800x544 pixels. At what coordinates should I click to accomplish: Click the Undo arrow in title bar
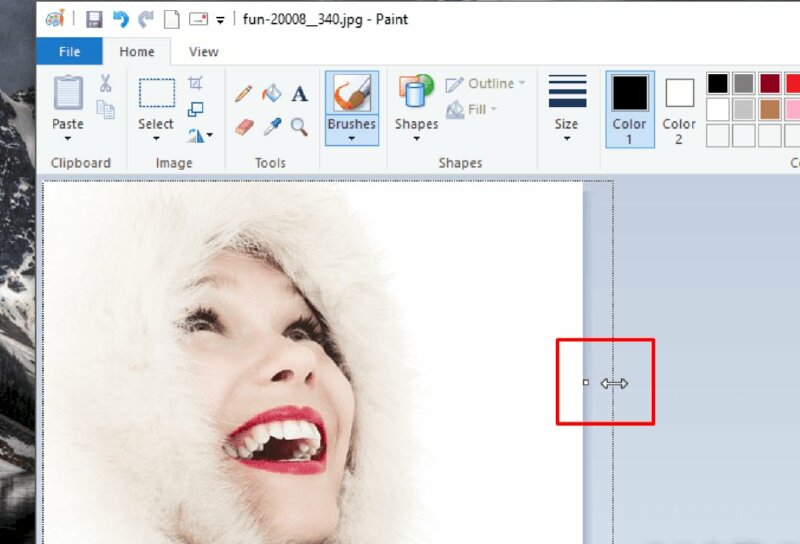click(120, 19)
